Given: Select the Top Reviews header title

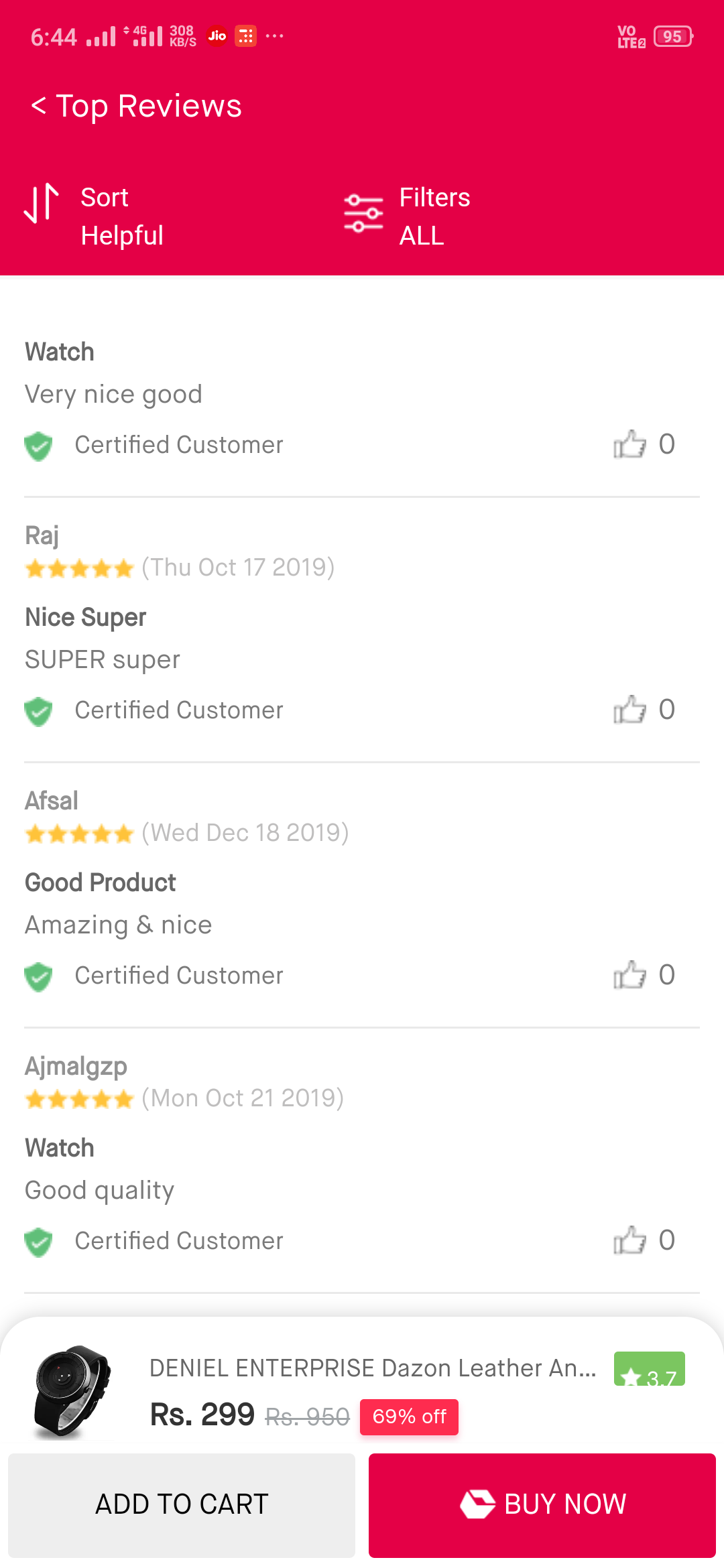Looking at the screenshot, I should click(x=149, y=106).
